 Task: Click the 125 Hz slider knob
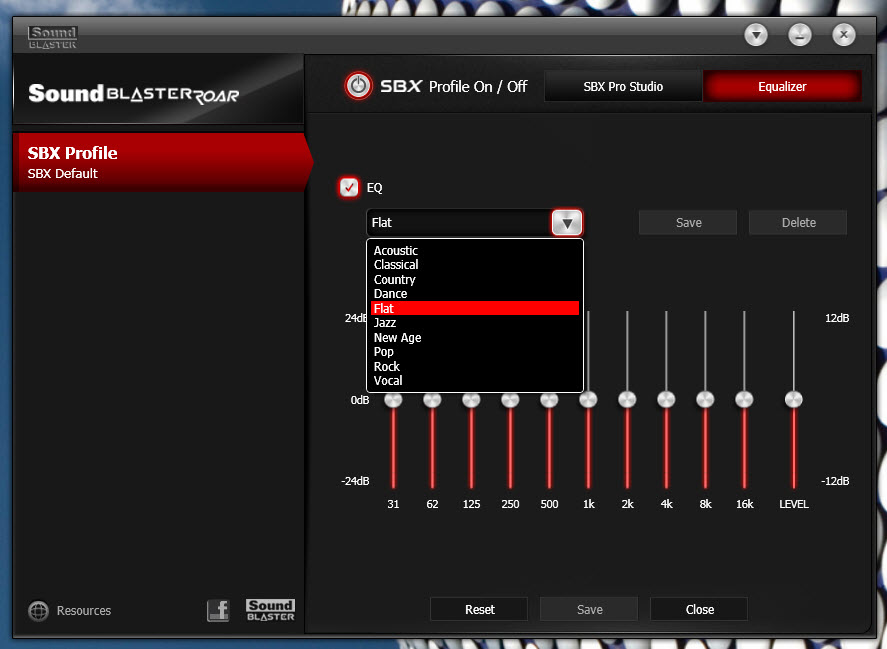click(471, 400)
